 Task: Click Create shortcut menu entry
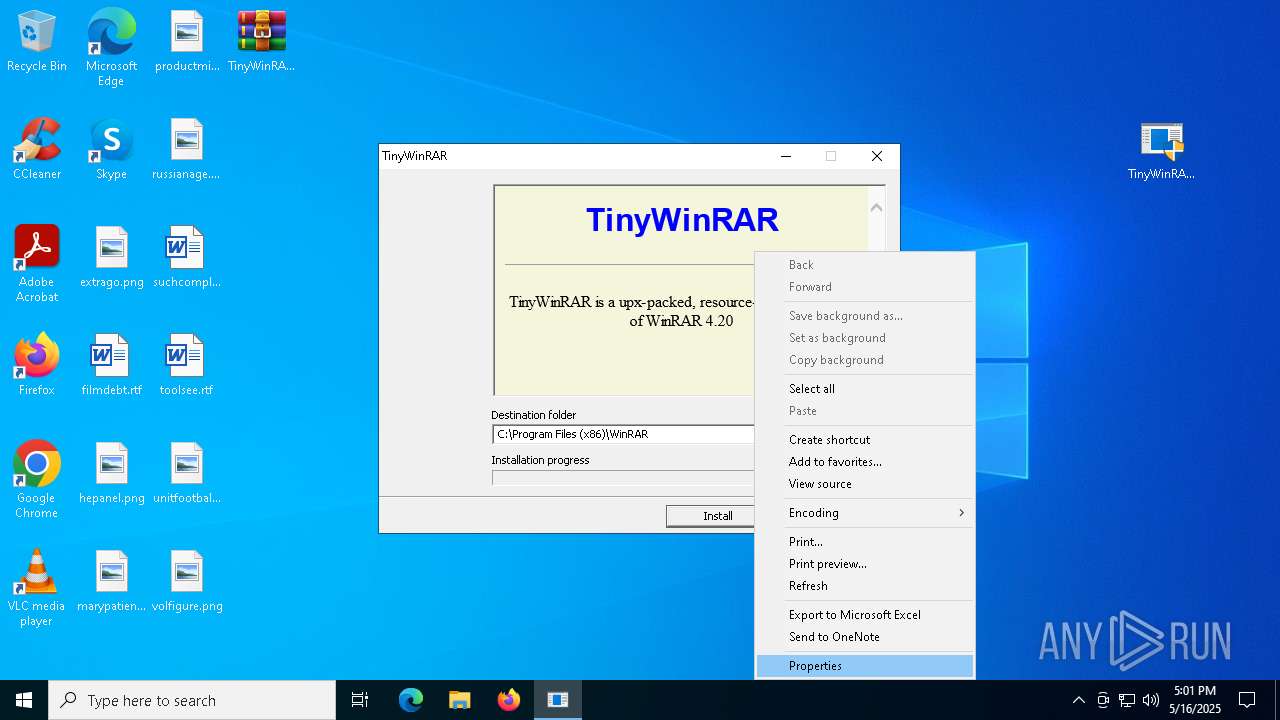[x=865, y=440]
